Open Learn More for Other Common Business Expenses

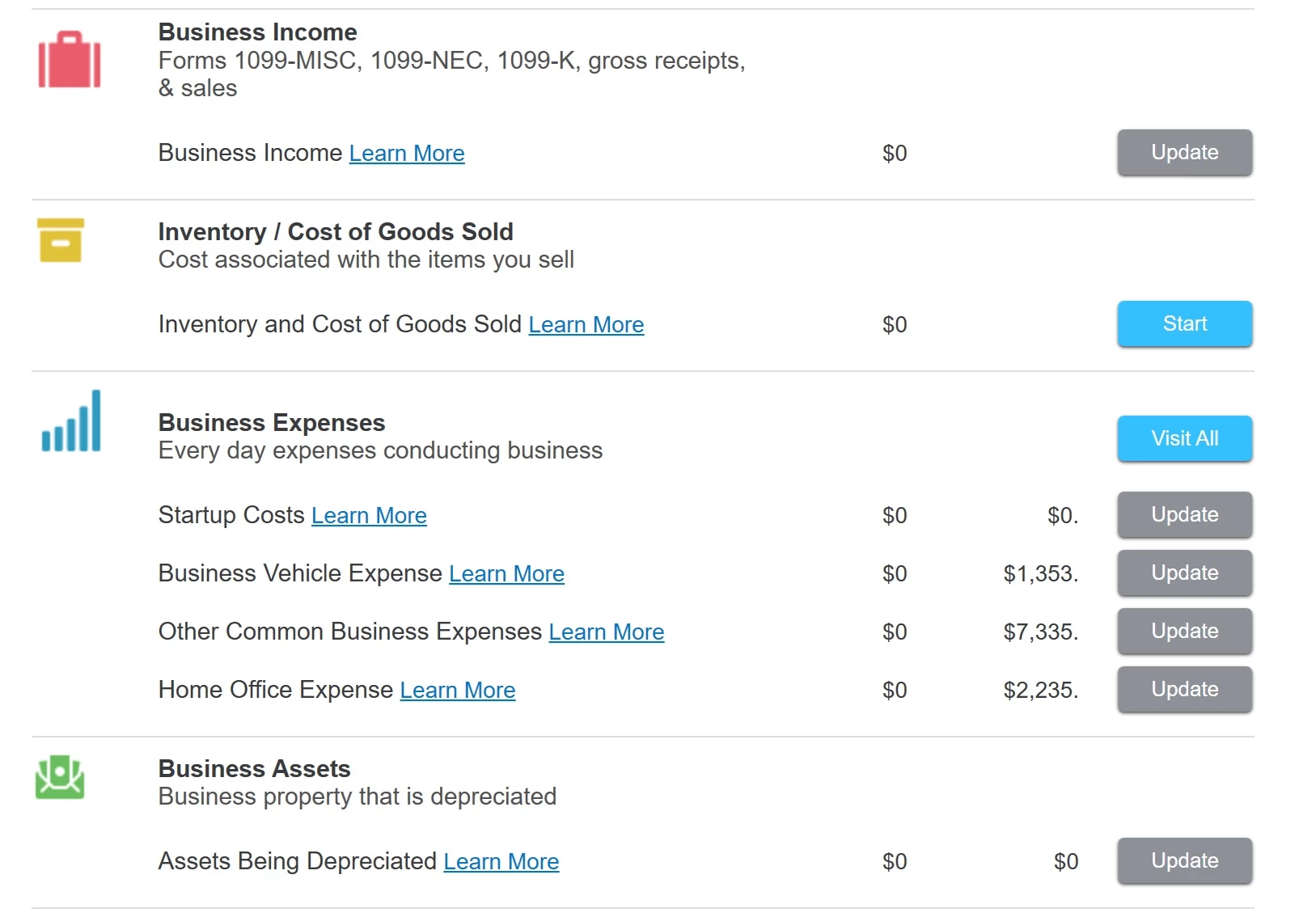click(607, 632)
